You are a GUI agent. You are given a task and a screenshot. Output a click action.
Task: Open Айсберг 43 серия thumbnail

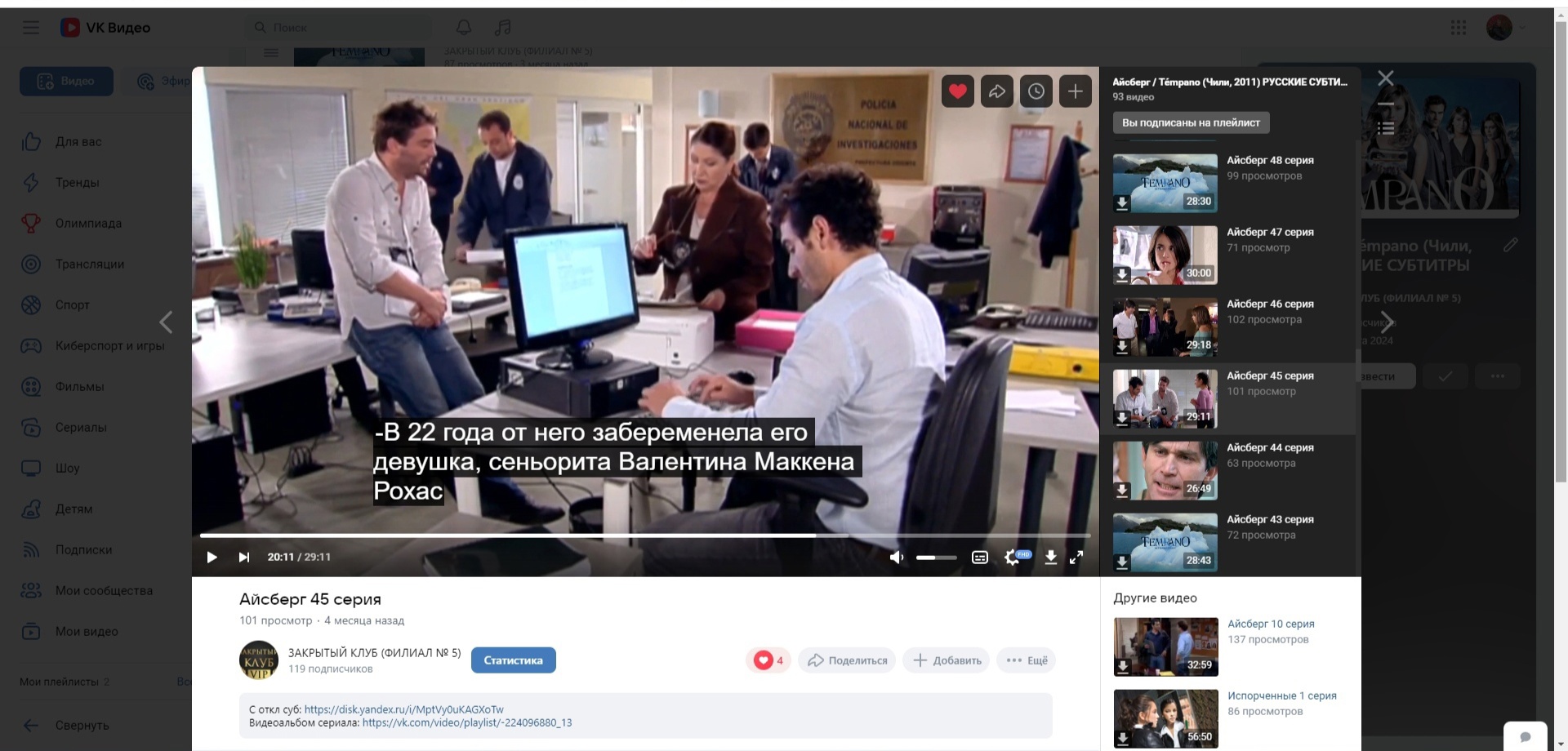click(x=1165, y=543)
